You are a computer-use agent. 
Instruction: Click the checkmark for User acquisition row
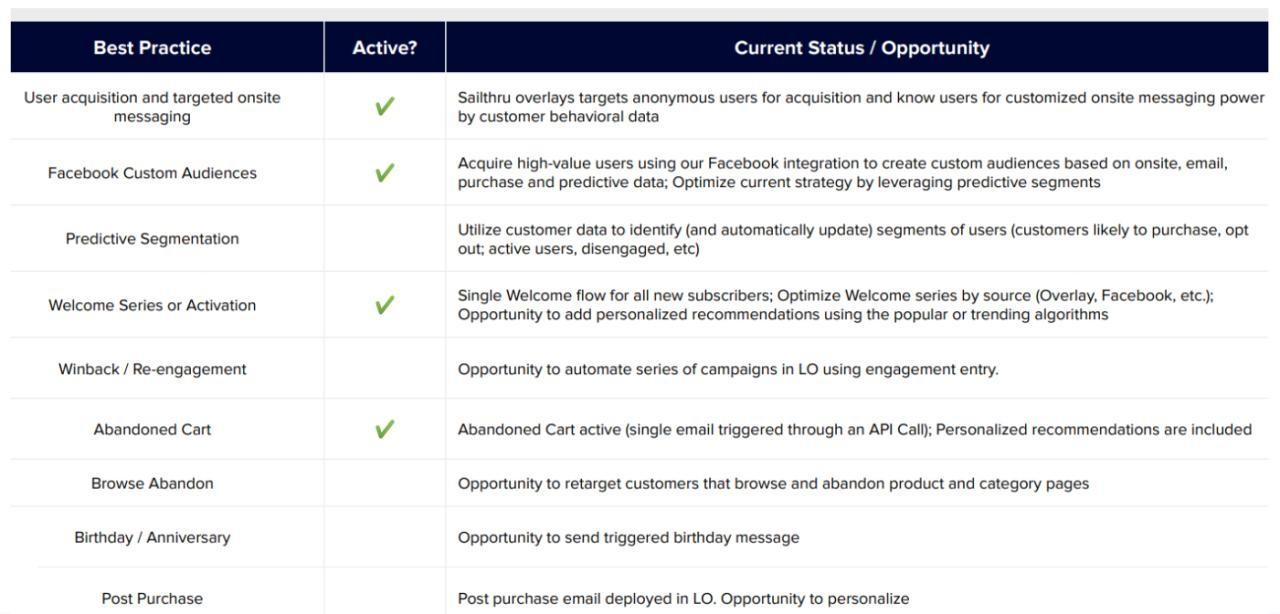tap(384, 107)
